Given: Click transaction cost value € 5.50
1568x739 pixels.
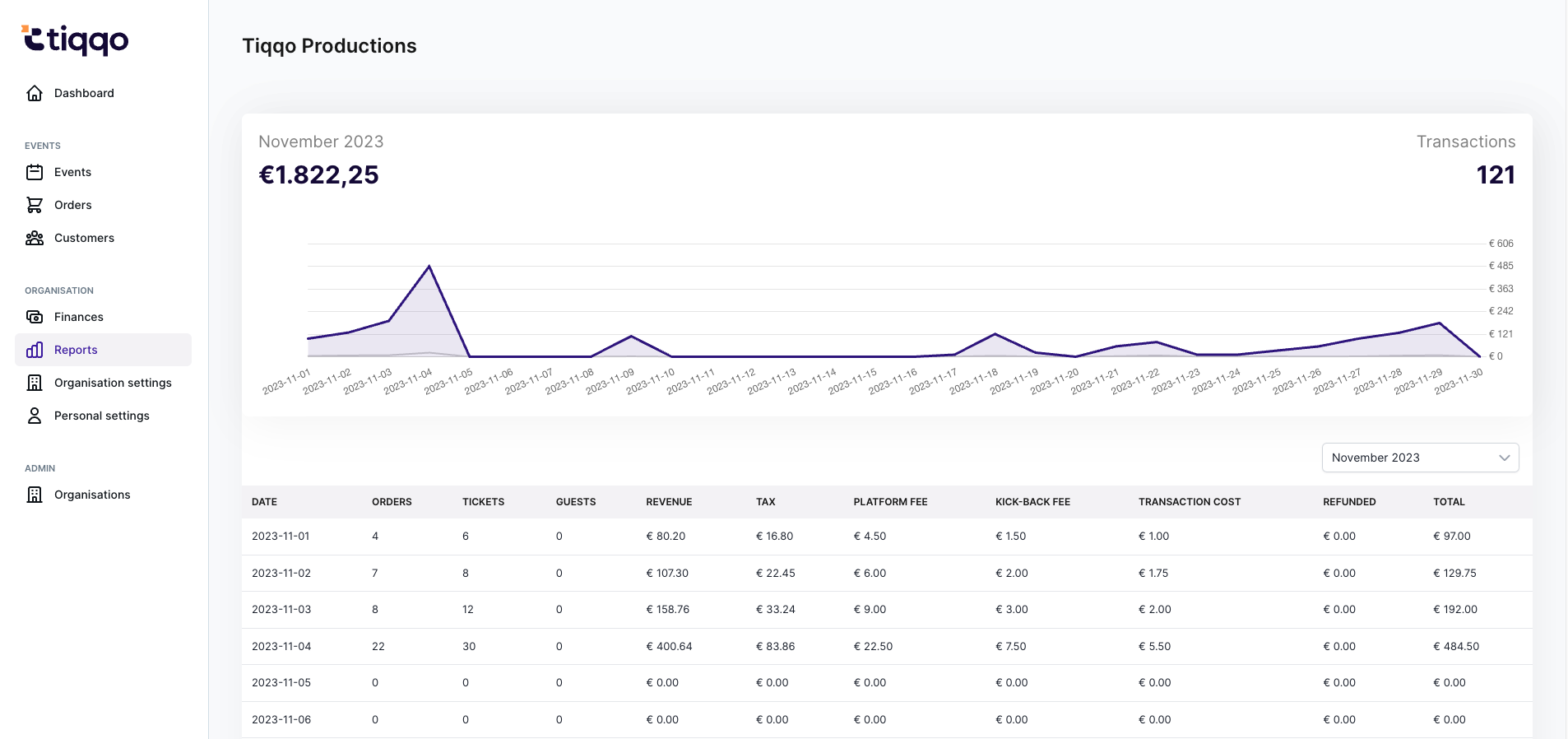Looking at the screenshot, I should point(1155,646).
